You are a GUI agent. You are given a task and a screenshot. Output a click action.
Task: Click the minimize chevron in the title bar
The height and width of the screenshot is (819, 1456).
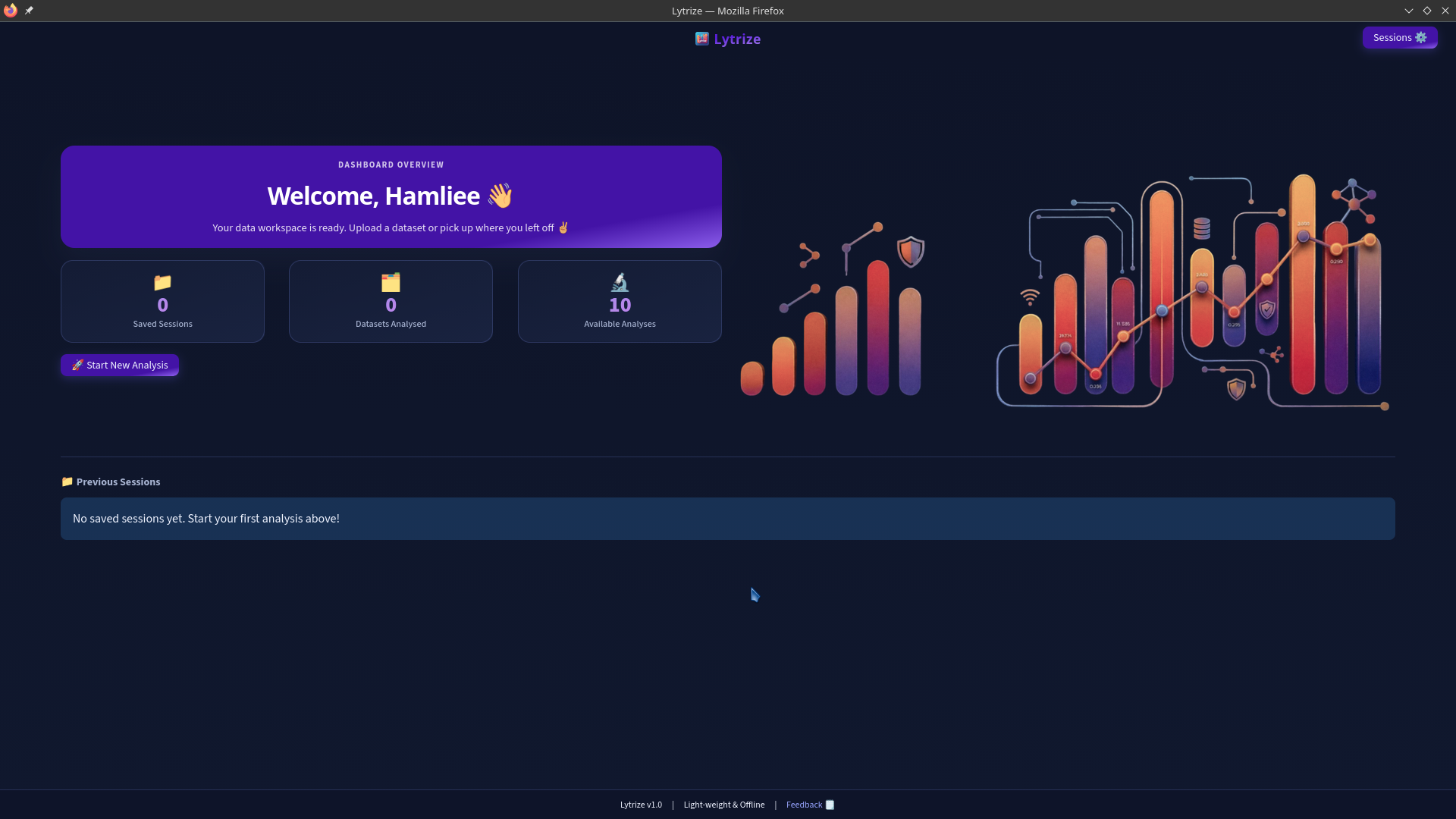tap(1409, 11)
